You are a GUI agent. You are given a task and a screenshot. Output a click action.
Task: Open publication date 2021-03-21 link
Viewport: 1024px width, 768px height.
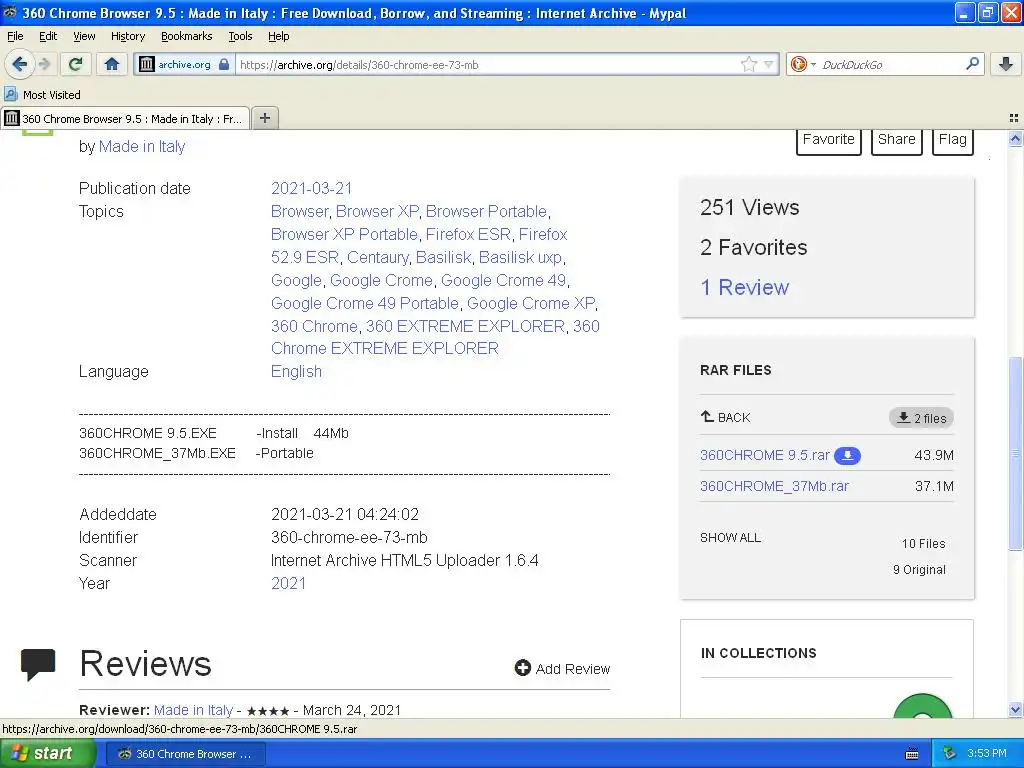tap(312, 188)
